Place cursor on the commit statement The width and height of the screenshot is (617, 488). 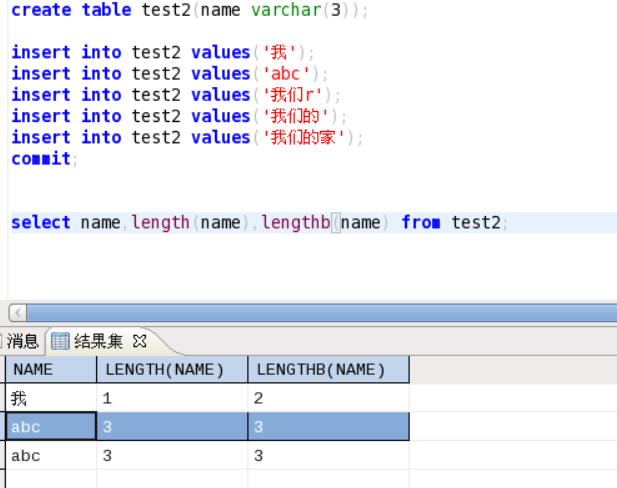pos(41,159)
